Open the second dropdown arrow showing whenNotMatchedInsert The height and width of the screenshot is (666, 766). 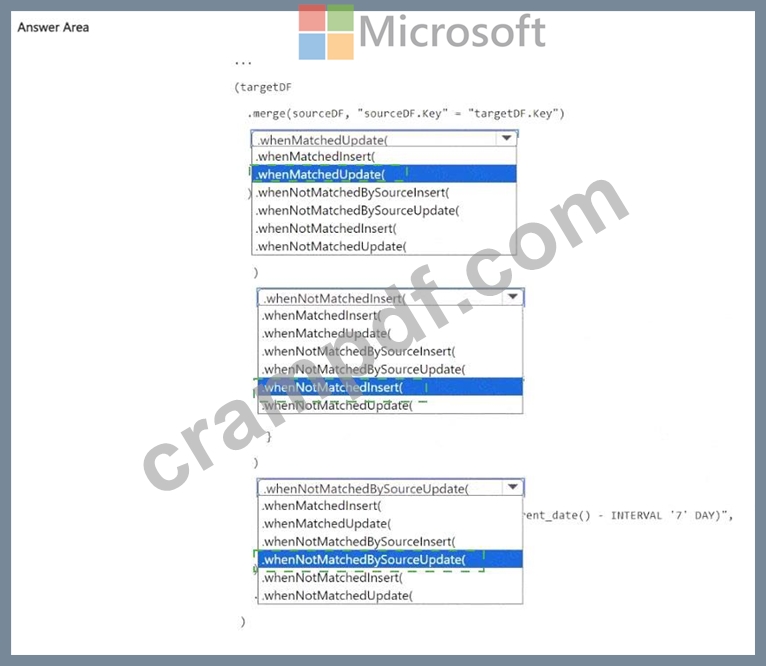coord(512,297)
